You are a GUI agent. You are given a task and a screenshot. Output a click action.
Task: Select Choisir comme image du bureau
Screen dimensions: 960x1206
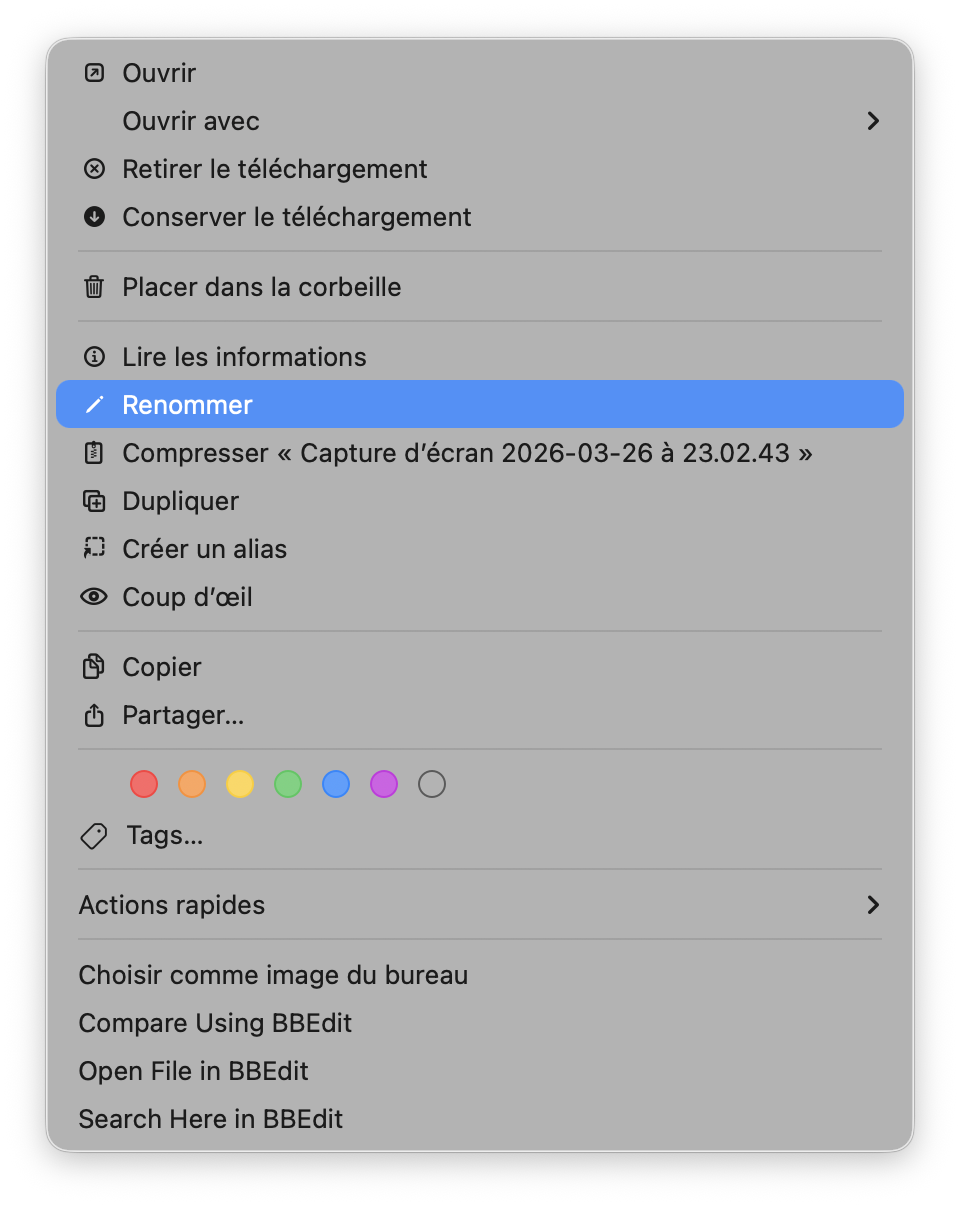pyautogui.click(x=273, y=975)
